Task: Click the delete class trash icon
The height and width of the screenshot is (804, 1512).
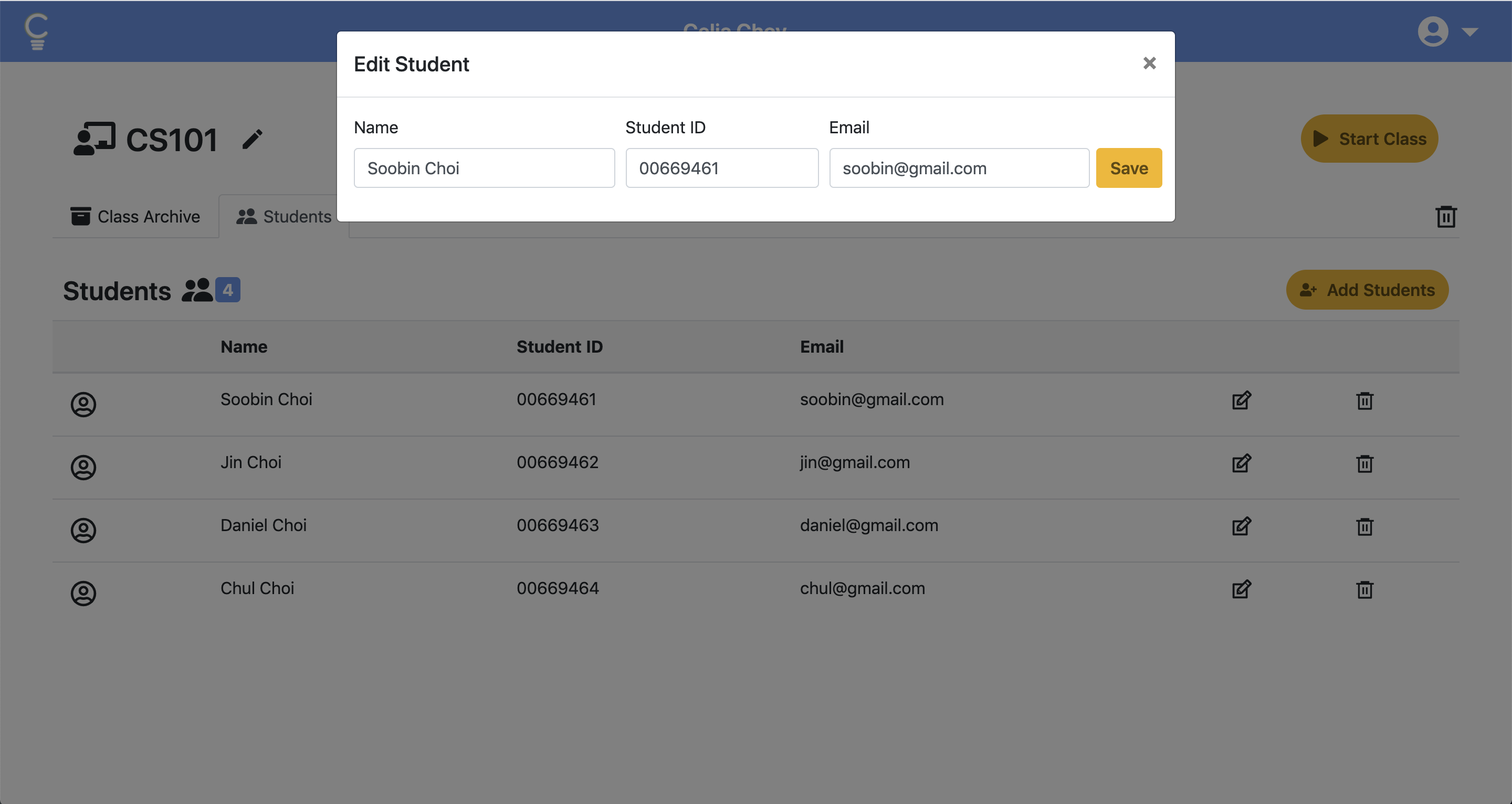Action: click(x=1446, y=217)
